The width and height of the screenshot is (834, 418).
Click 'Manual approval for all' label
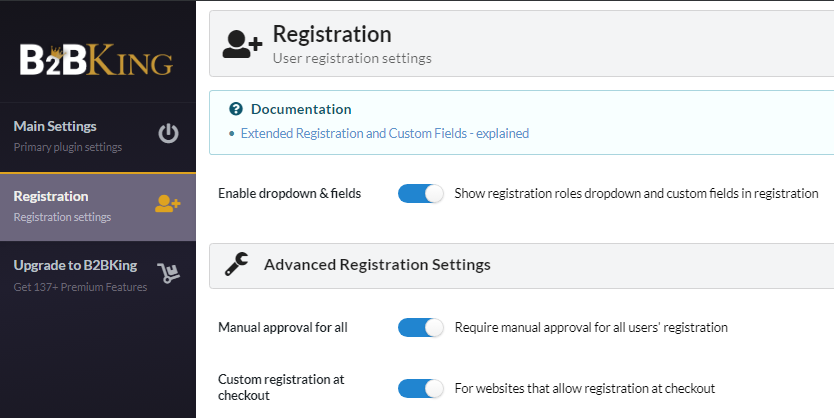click(x=283, y=328)
